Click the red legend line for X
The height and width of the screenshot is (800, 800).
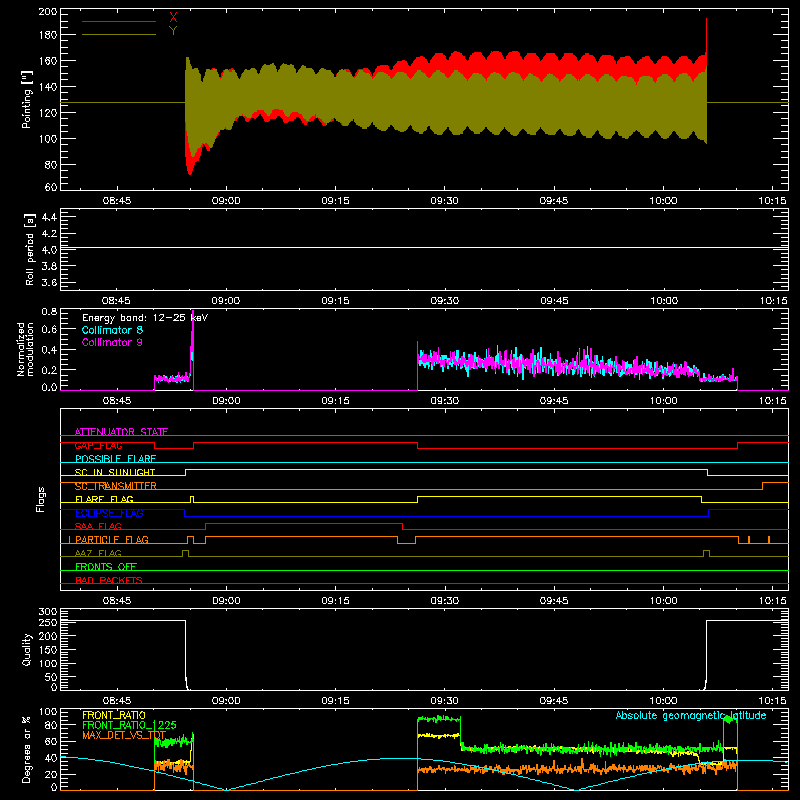(119, 21)
